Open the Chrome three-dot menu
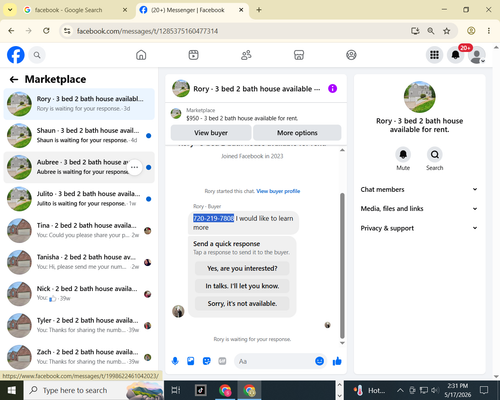Viewport: 500px width, 400px height. click(489, 31)
